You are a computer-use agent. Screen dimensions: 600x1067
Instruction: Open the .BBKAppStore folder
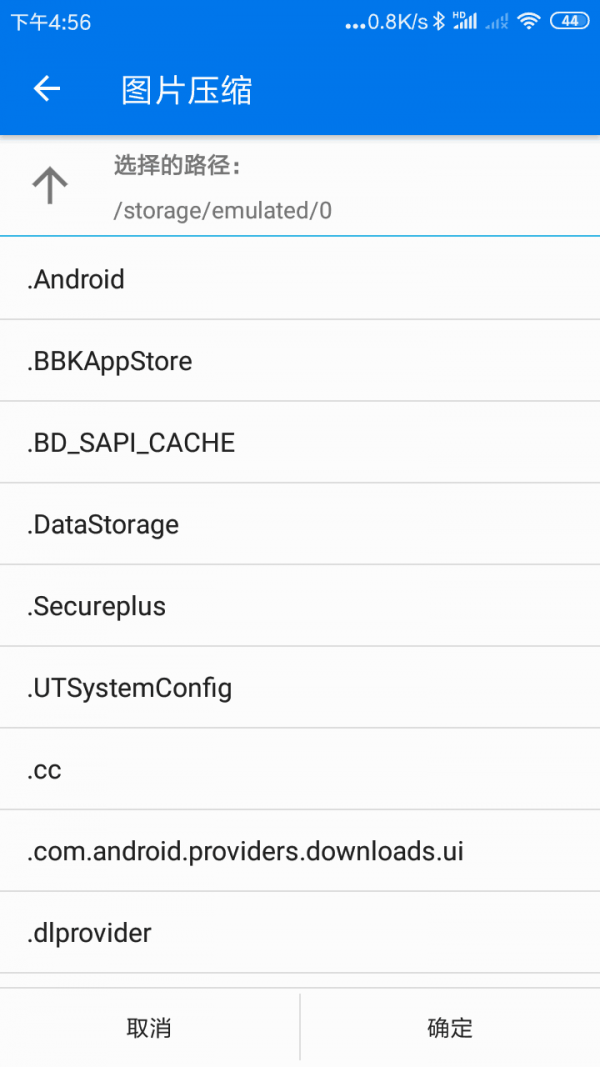(300, 361)
